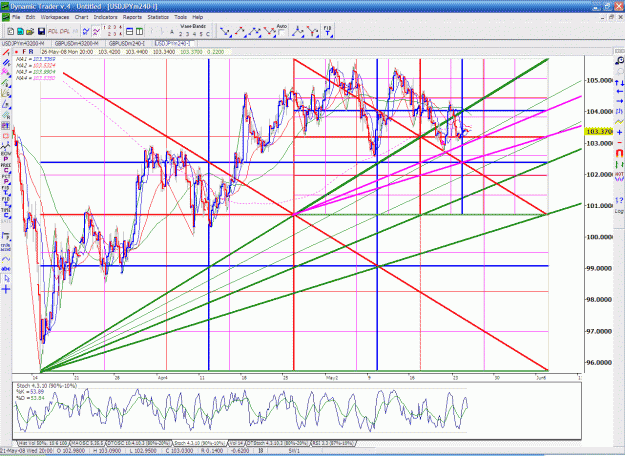Select the black zigzag swing tool
Screen dimensions: 625x456
pos(6,145)
